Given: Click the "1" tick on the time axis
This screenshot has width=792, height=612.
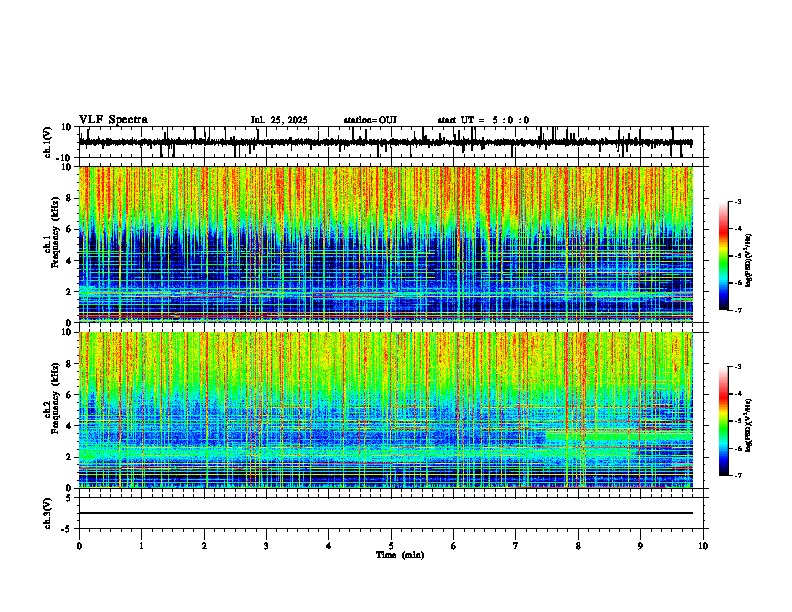Looking at the screenshot, I should pos(141,546).
